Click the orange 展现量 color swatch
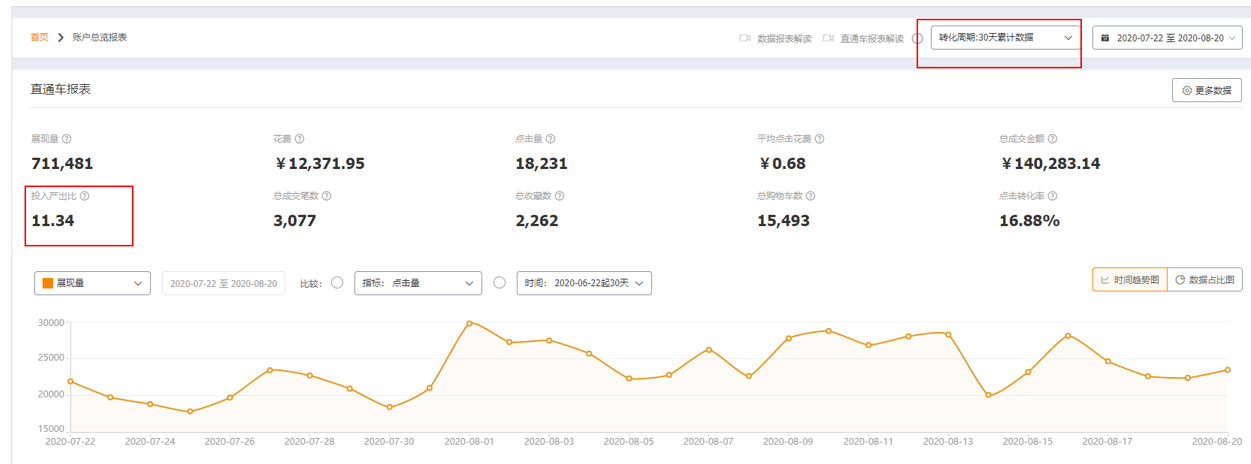Screen dimensions: 1251x464 point(47,283)
